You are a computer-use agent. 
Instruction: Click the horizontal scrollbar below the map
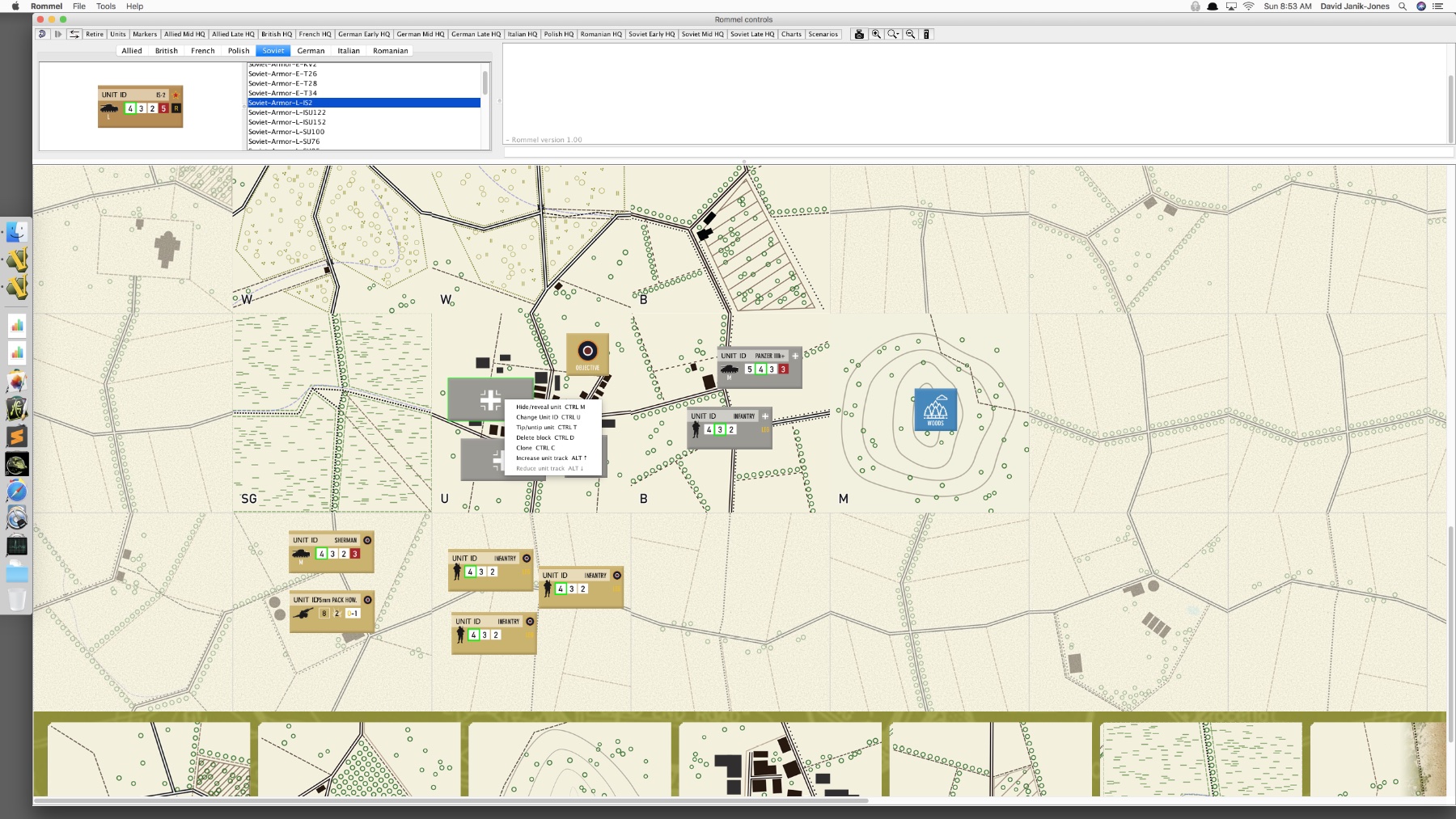tap(451, 802)
